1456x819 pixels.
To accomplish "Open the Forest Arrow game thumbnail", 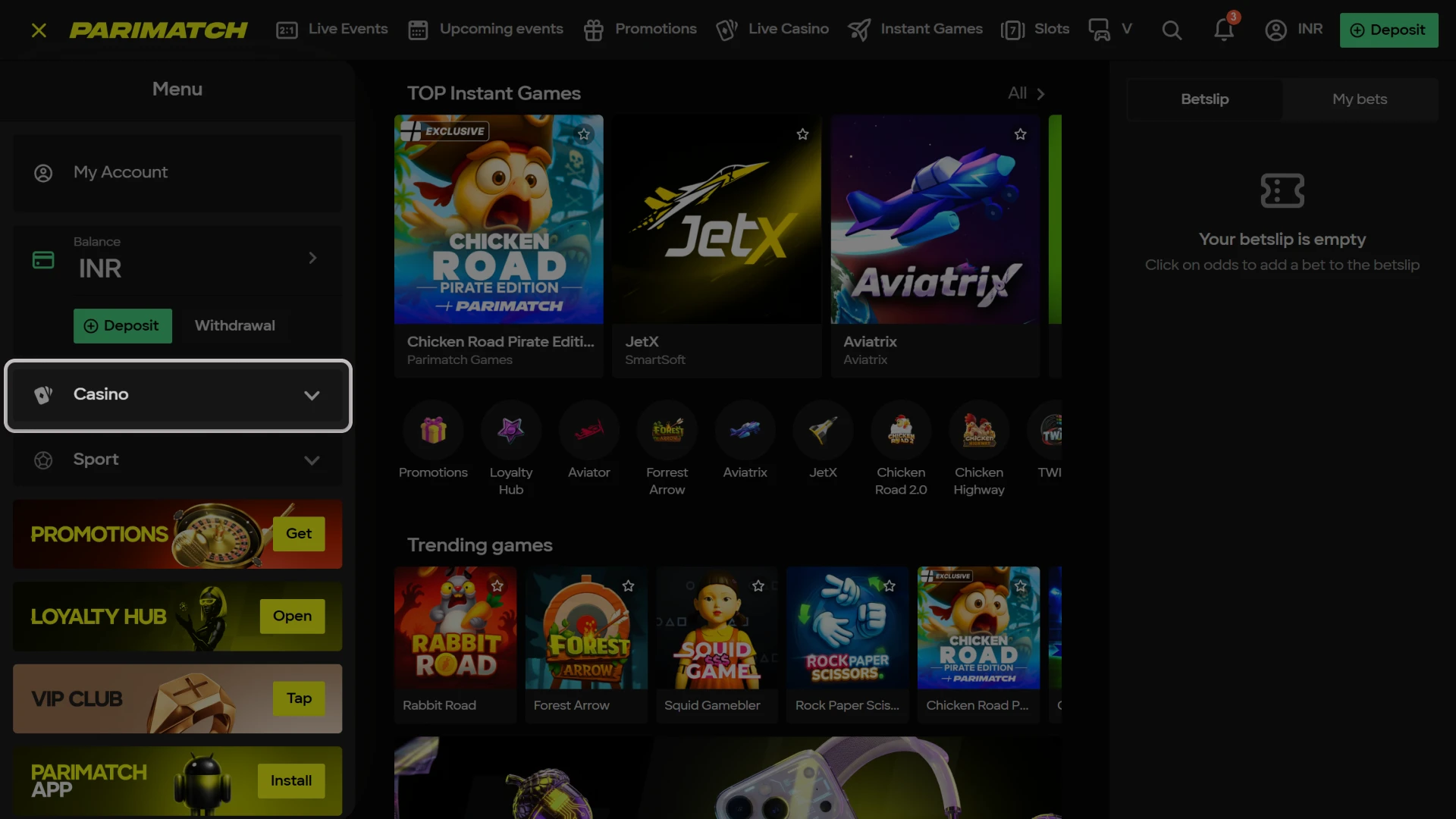I will [x=586, y=628].
